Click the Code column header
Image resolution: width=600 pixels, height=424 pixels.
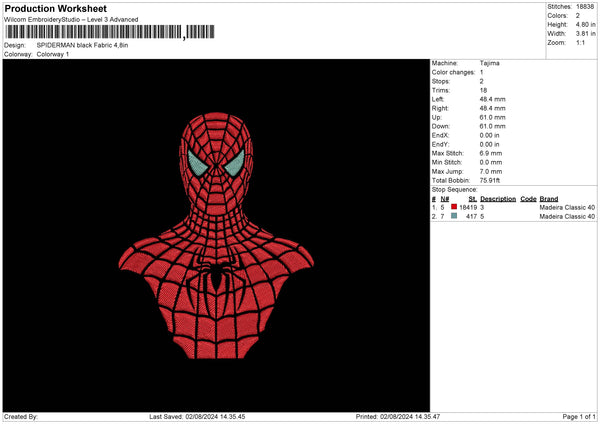pyautogui.click(x=528, y=199)
